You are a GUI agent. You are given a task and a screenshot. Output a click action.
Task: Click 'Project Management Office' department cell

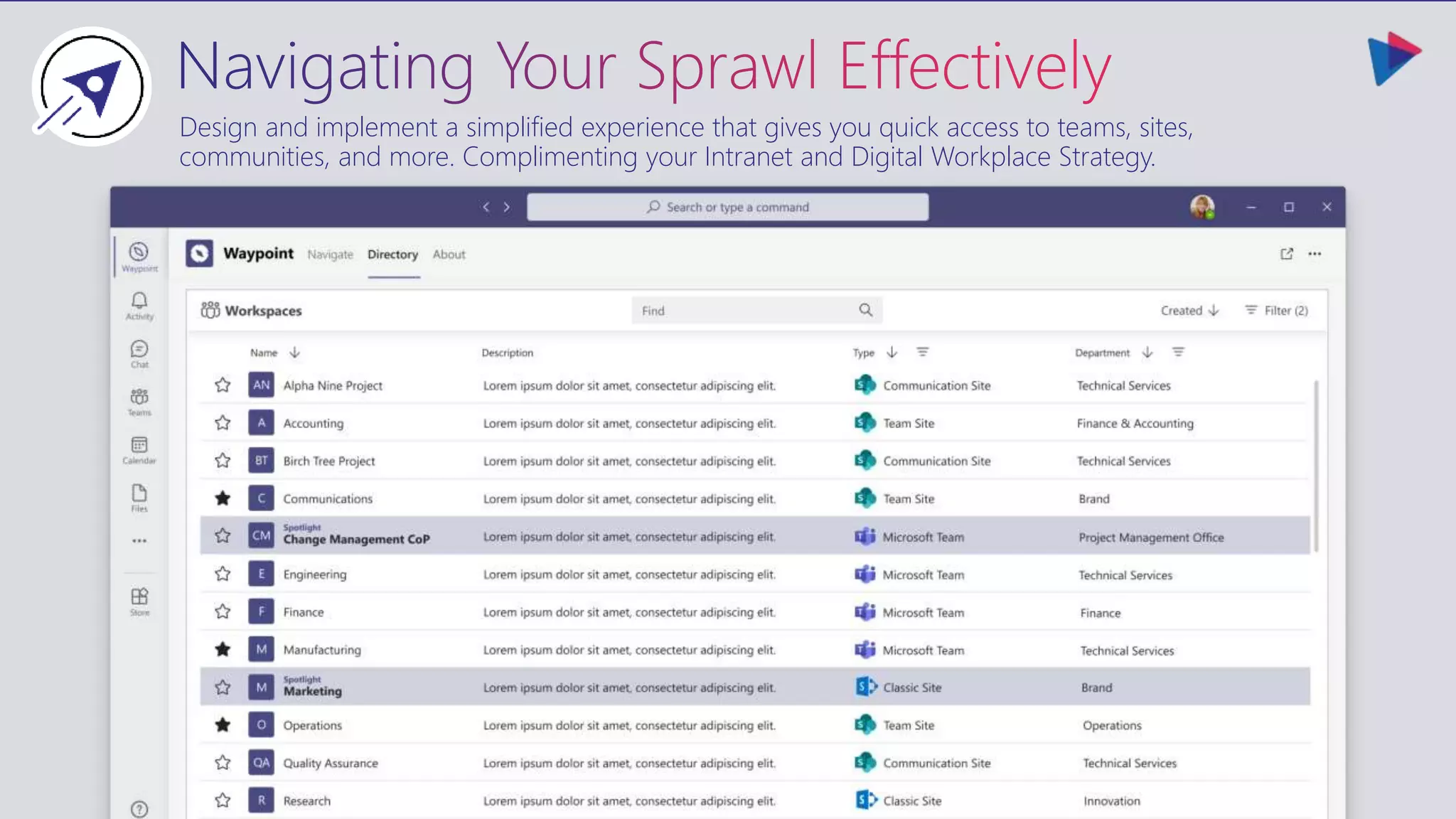pyautogui.click(x=1151, y=537)
